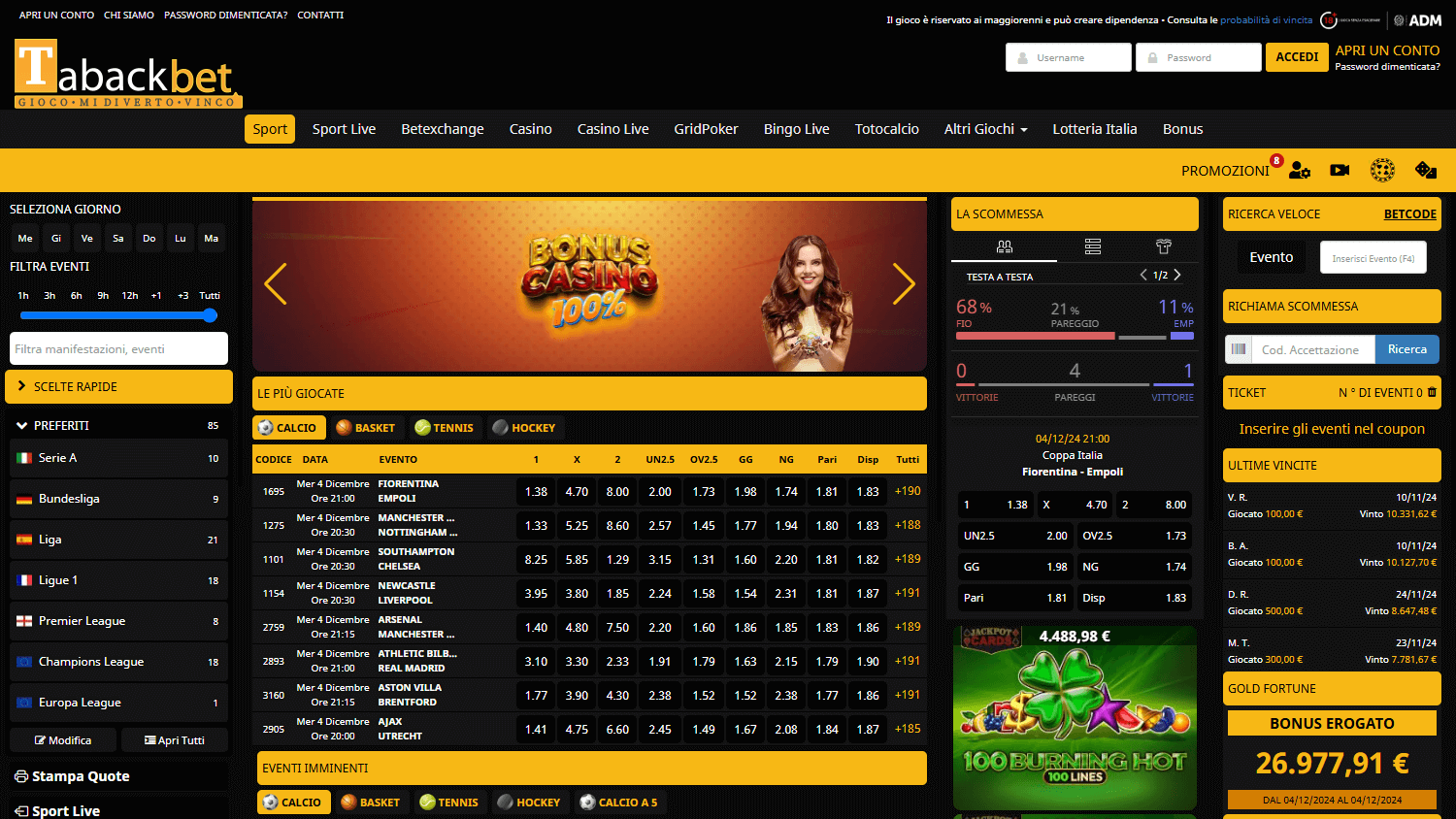Show all +191 markets for Newcastle Liverpool
Image resolution: width=1456 pixels, height=819 pixels.
click(908, 593)
